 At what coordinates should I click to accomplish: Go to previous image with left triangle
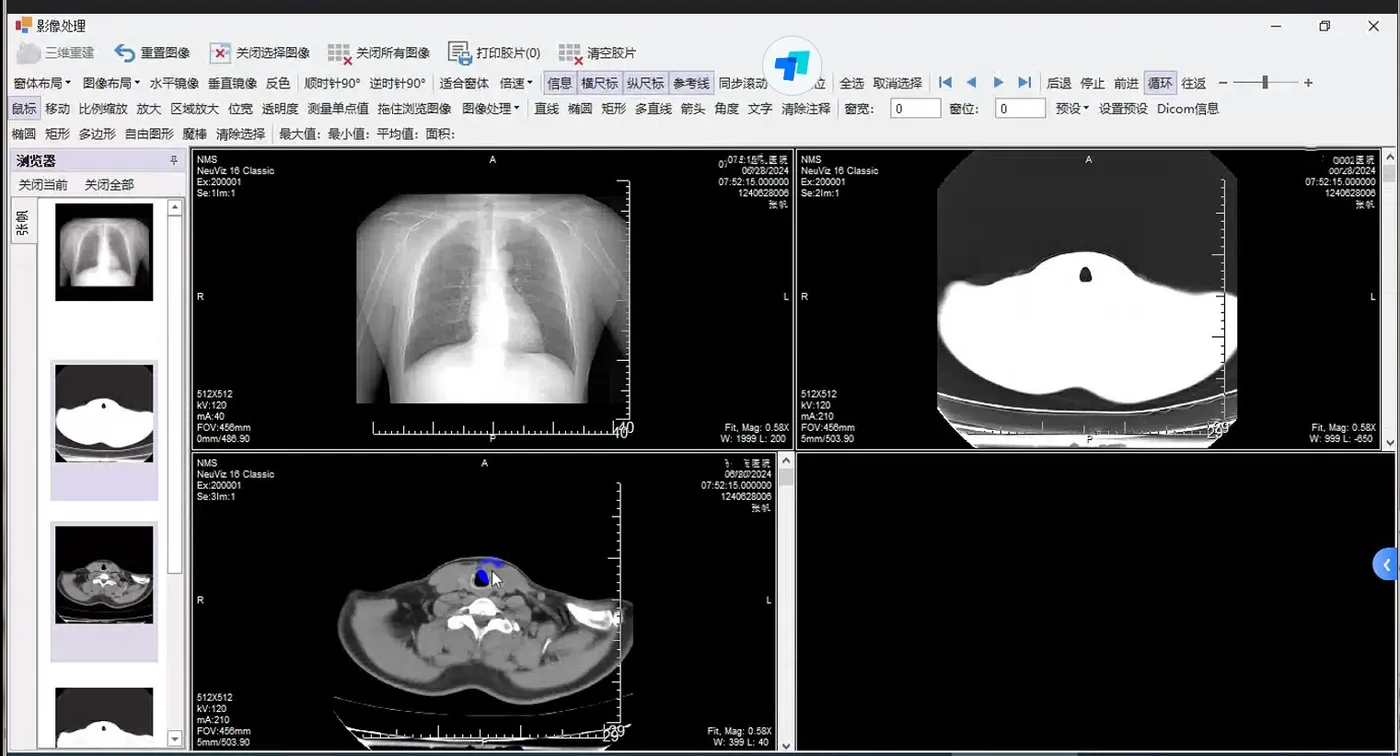click(971, 83)
